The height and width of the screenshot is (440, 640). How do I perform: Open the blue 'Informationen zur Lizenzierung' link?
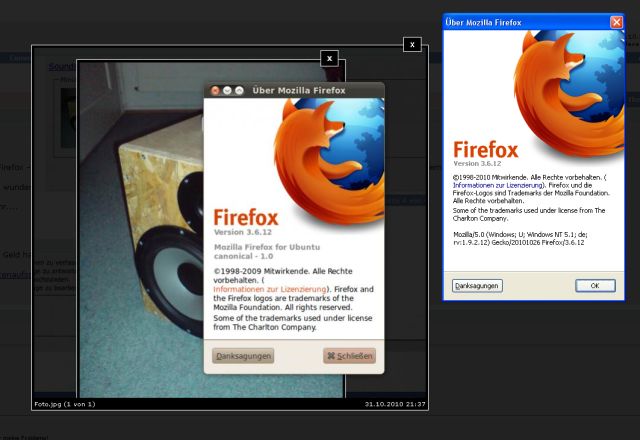[x=497, y=185]
